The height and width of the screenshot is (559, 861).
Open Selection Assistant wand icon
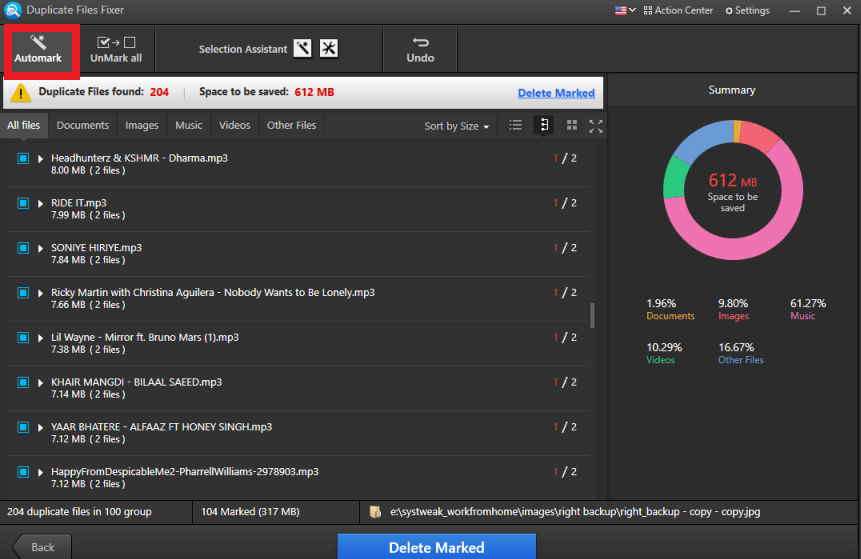point(303,48)
